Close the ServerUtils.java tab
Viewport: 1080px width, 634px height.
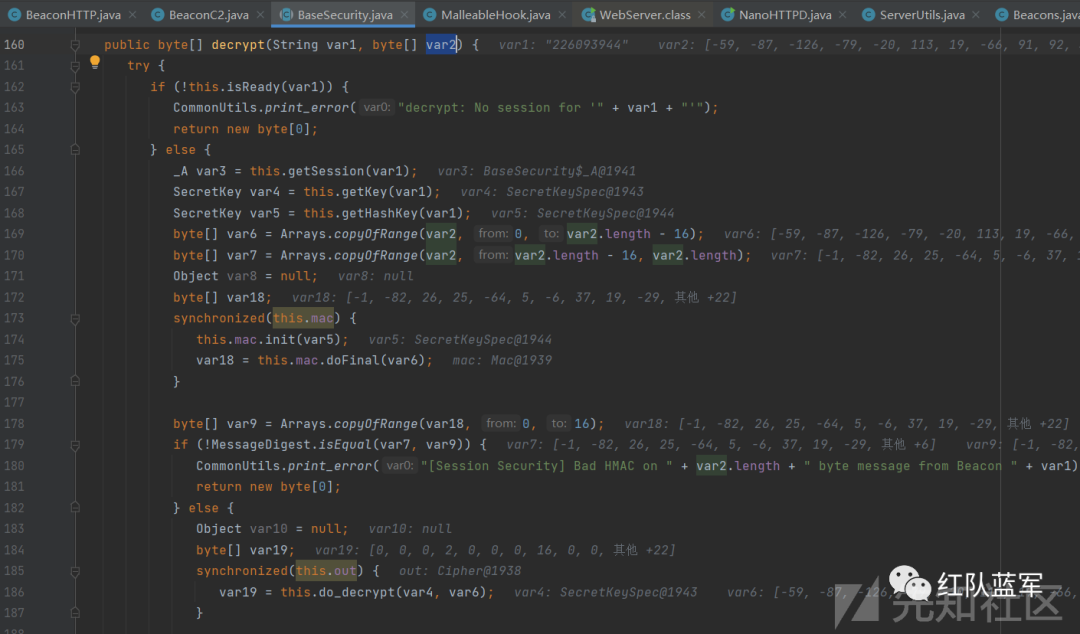tap(975, 14)
